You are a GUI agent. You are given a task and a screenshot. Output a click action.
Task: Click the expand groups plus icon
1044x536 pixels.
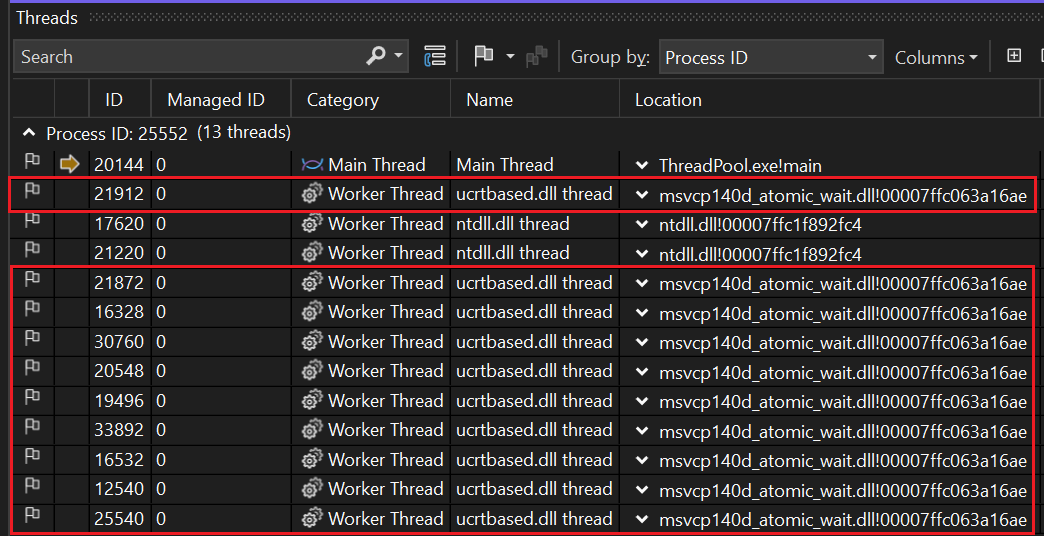click(x=1013, y=57)
